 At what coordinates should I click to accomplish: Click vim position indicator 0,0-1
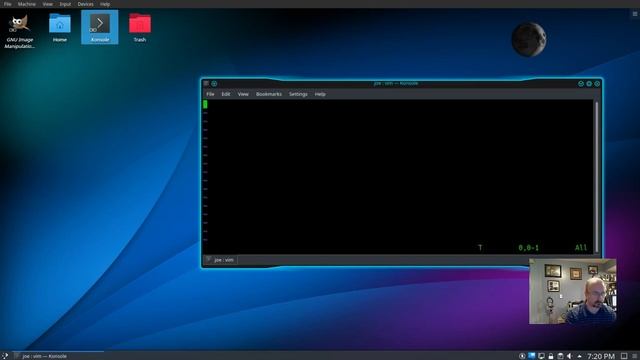click(528, 248)
